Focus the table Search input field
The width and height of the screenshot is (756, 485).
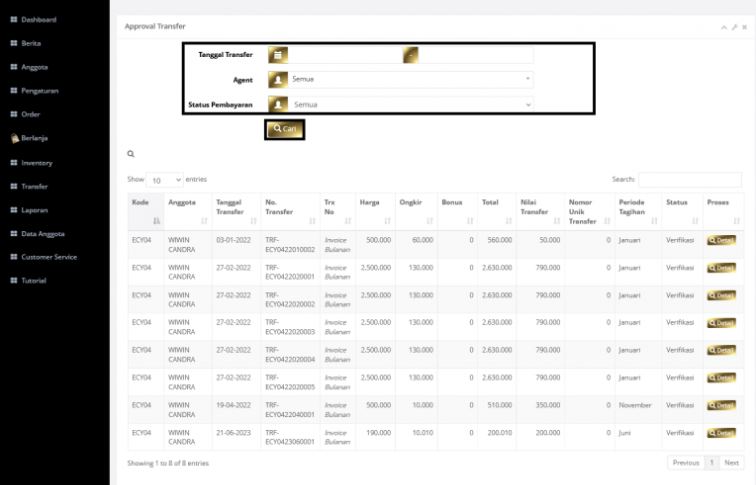pos(690,180)
